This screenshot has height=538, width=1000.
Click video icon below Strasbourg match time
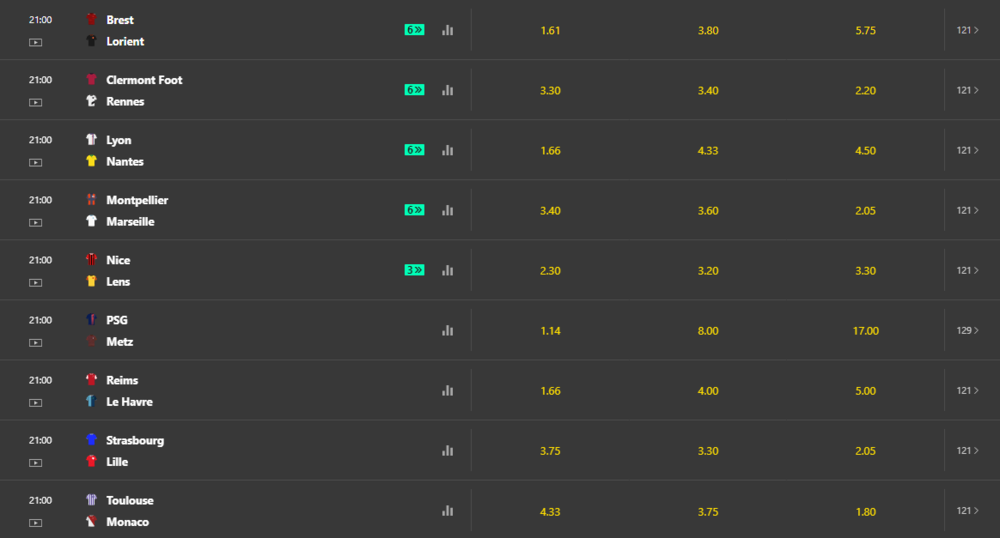pos(36,463)
